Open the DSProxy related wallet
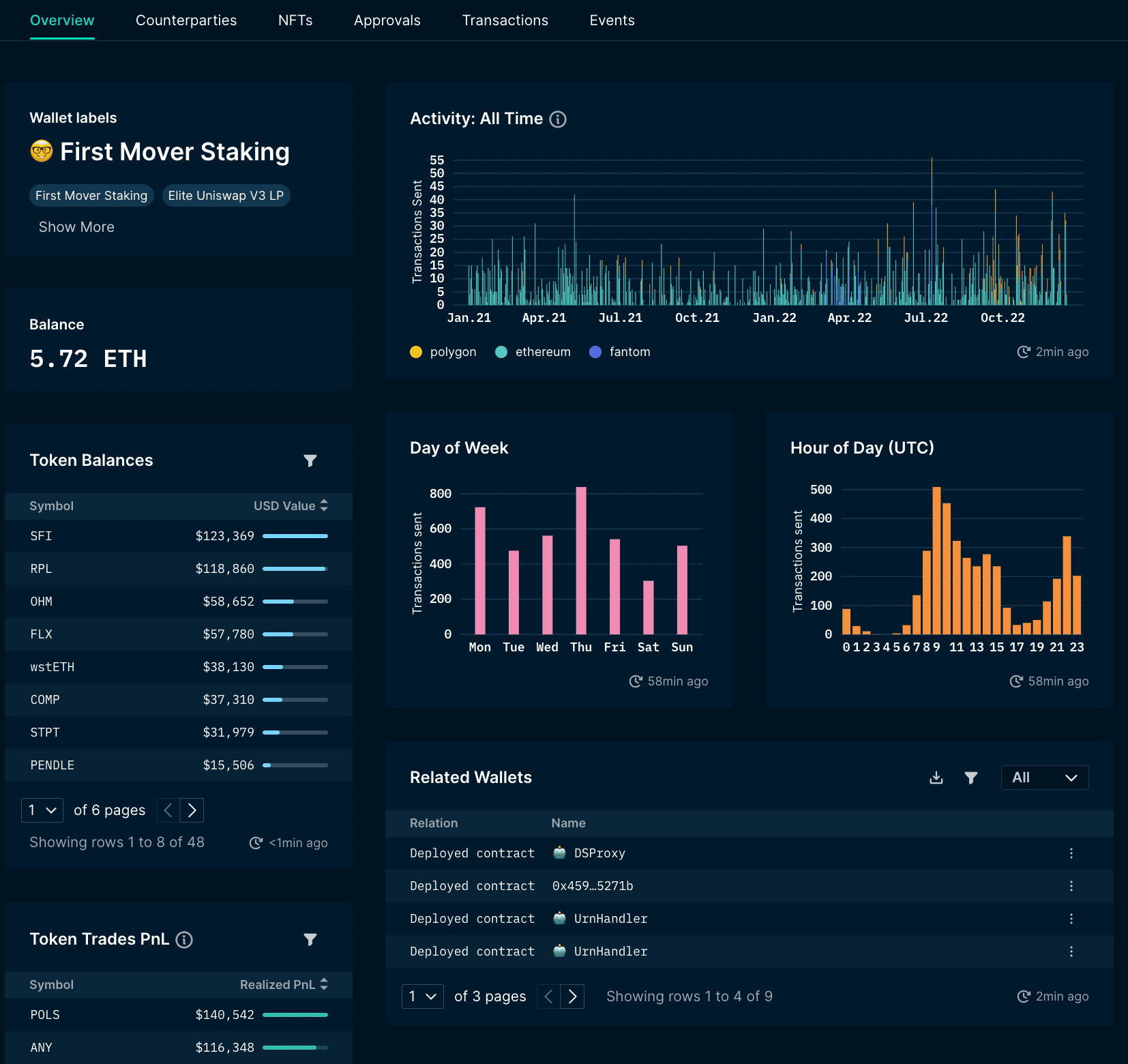 click(599, 853)
